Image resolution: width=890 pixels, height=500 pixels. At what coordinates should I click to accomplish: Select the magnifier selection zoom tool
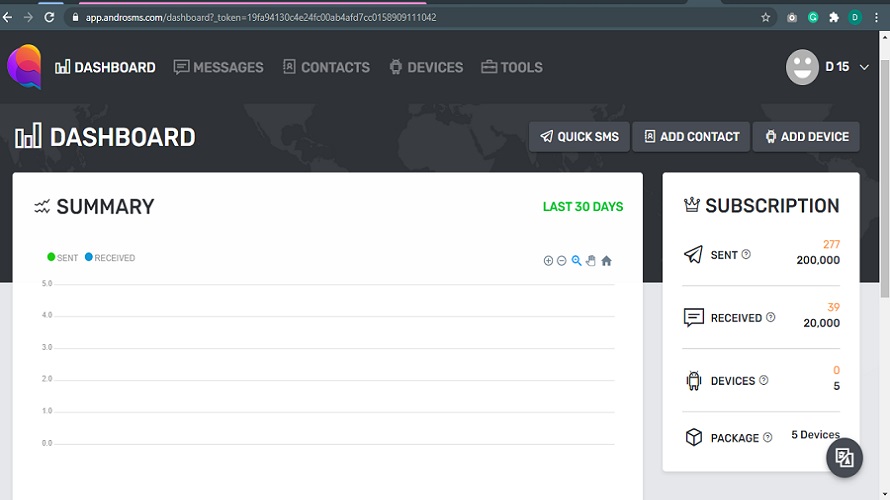point(576,260)
